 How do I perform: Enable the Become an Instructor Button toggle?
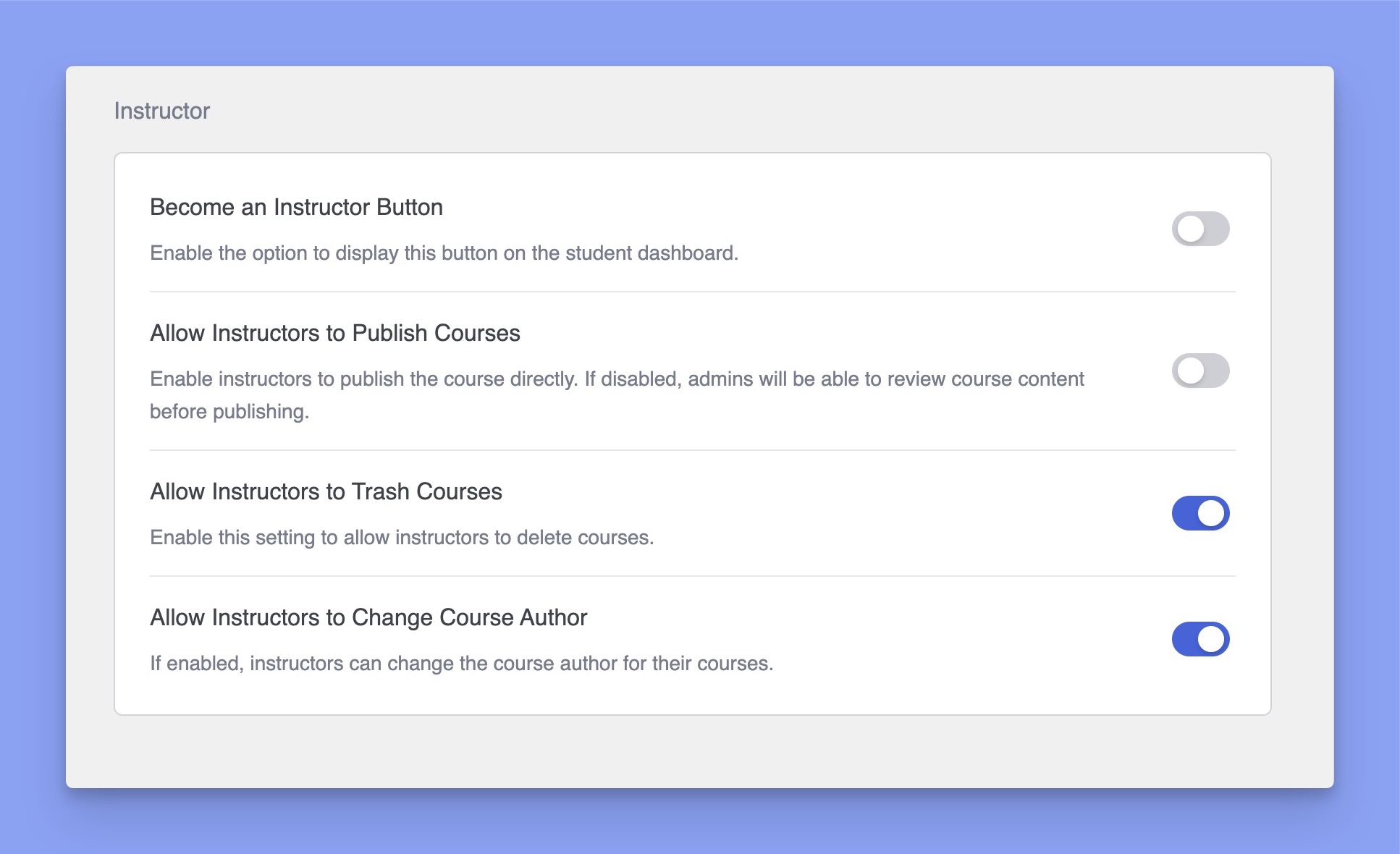click(x=1200, y=229)
